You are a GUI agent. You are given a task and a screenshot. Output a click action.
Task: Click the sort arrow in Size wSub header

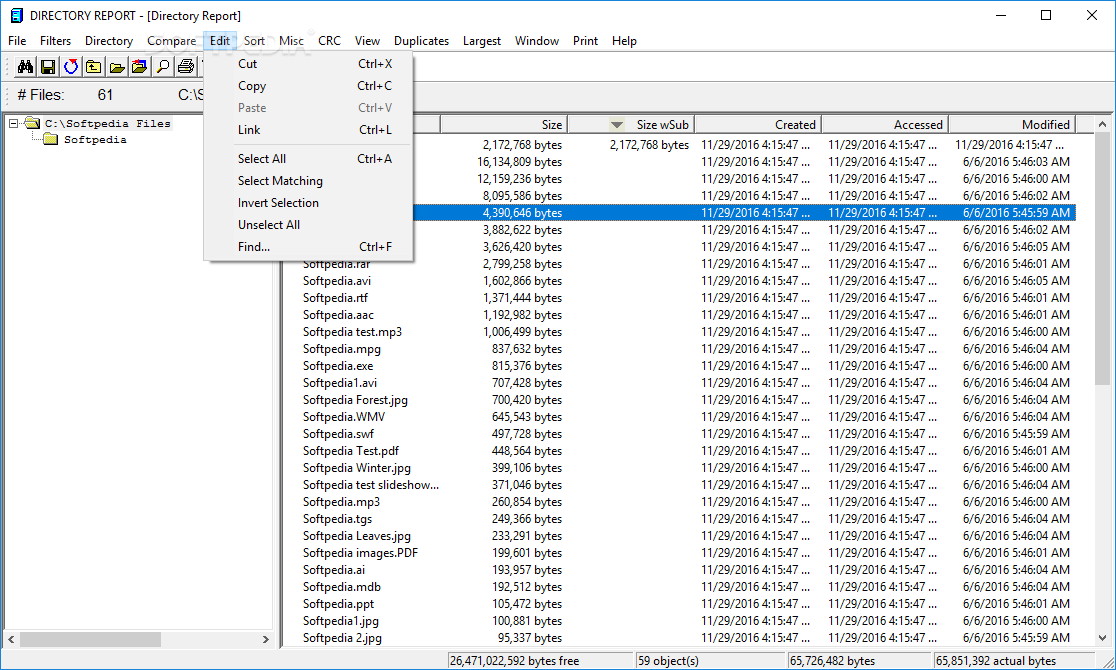pyautogui.click(x=617, y=125)
